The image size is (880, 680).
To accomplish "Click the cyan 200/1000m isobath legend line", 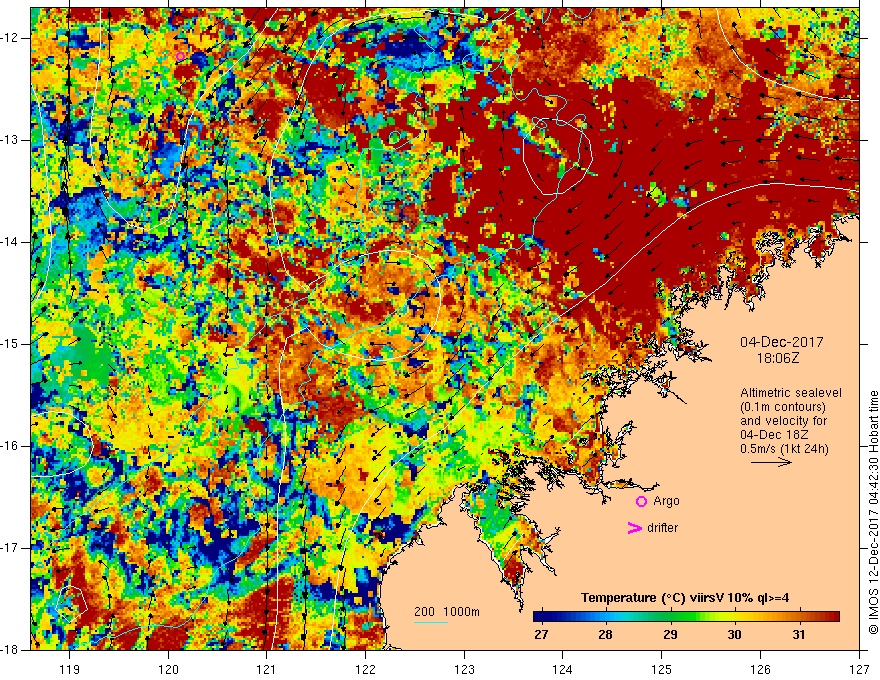I will point(430,622).
